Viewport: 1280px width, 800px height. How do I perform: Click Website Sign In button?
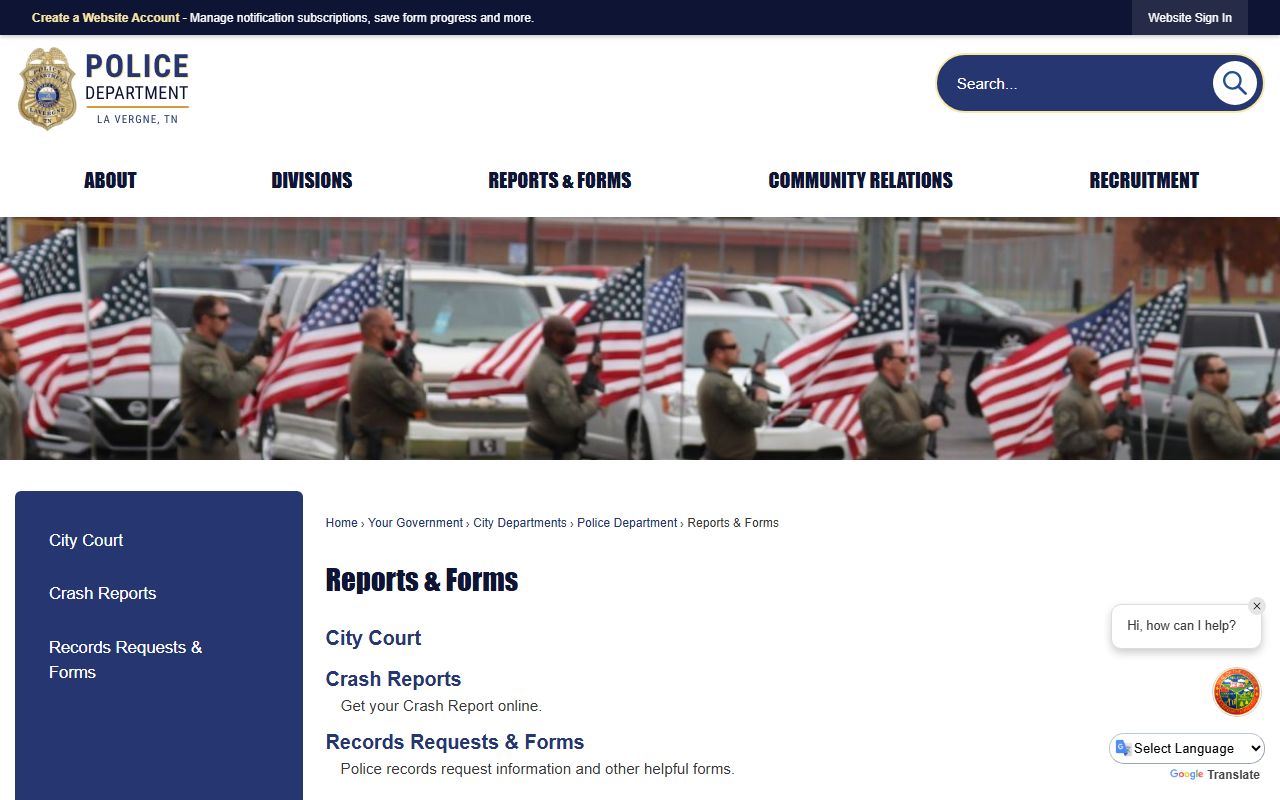tap(1190, 18)
